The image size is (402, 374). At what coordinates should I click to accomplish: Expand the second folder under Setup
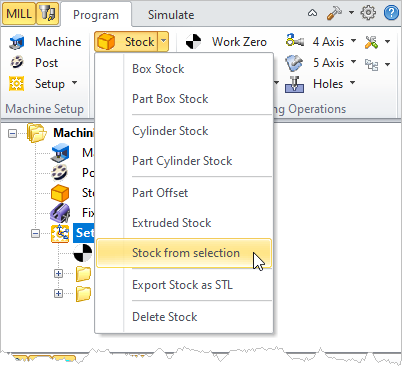point(58,294)
